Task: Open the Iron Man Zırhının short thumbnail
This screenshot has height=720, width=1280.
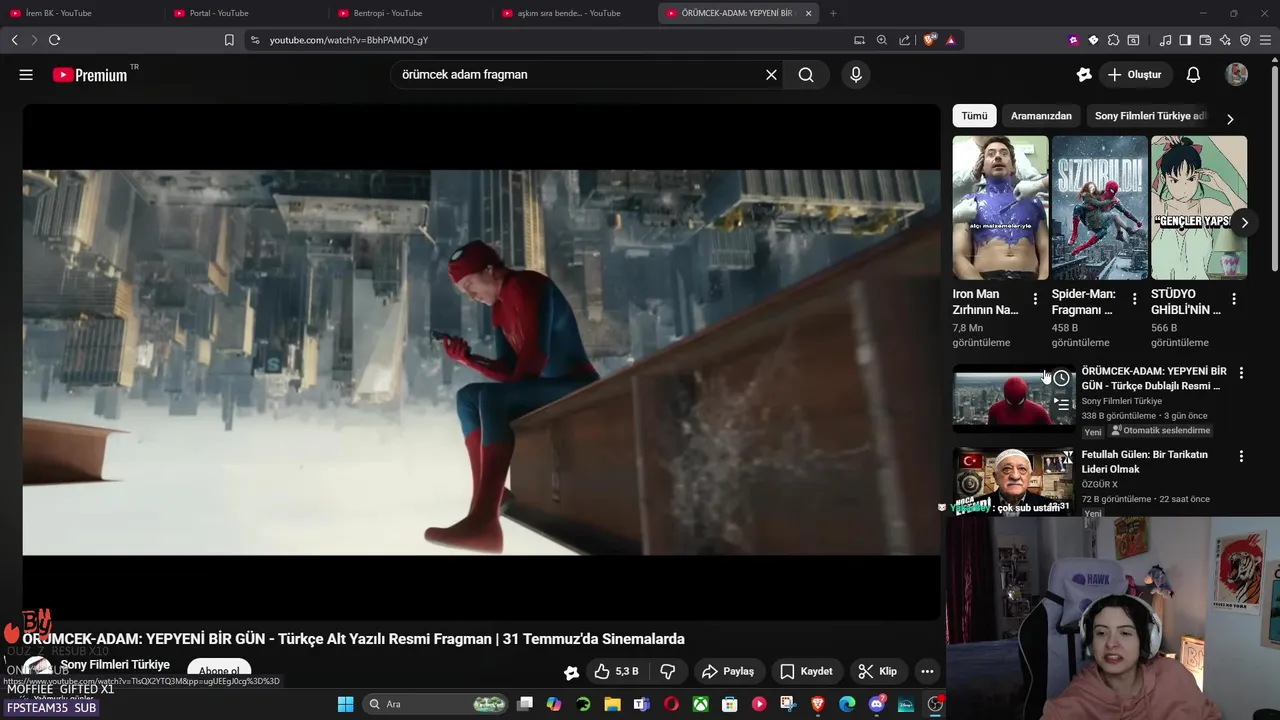Action: [1000, 207]
